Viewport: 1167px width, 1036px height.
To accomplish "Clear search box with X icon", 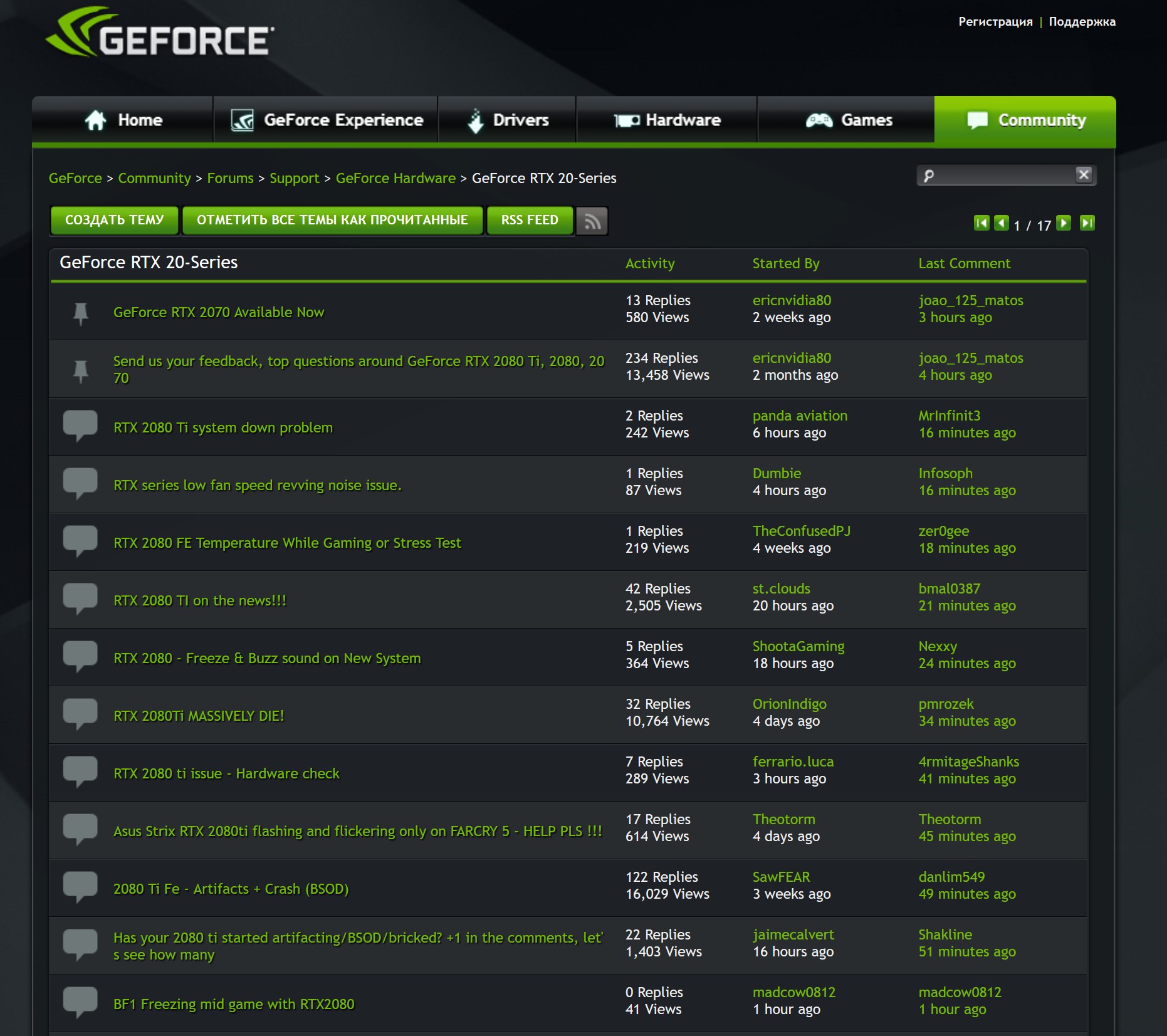I will 1084,175.
